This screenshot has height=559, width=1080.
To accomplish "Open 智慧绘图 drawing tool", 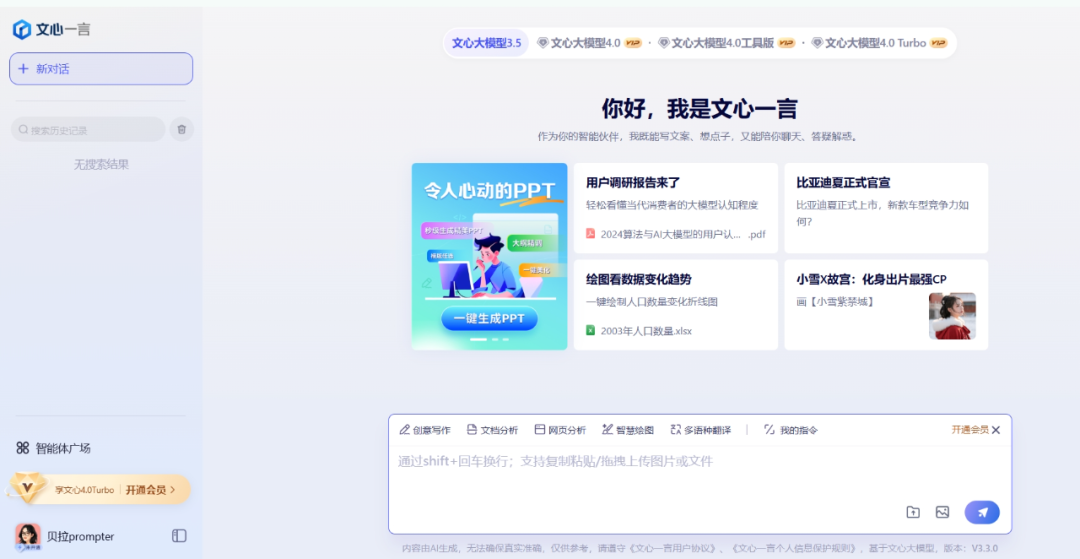I will pyautogui.click(x=628, y=430).
